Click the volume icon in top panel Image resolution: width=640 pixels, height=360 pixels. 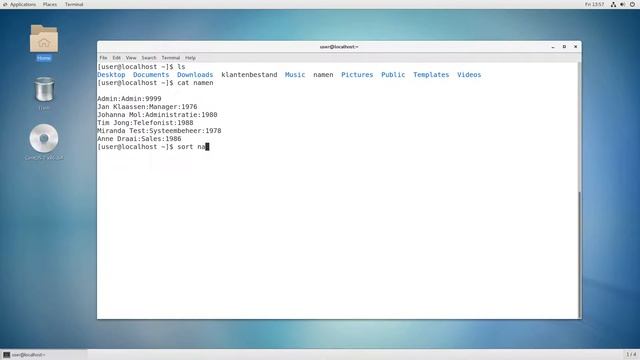622,4
